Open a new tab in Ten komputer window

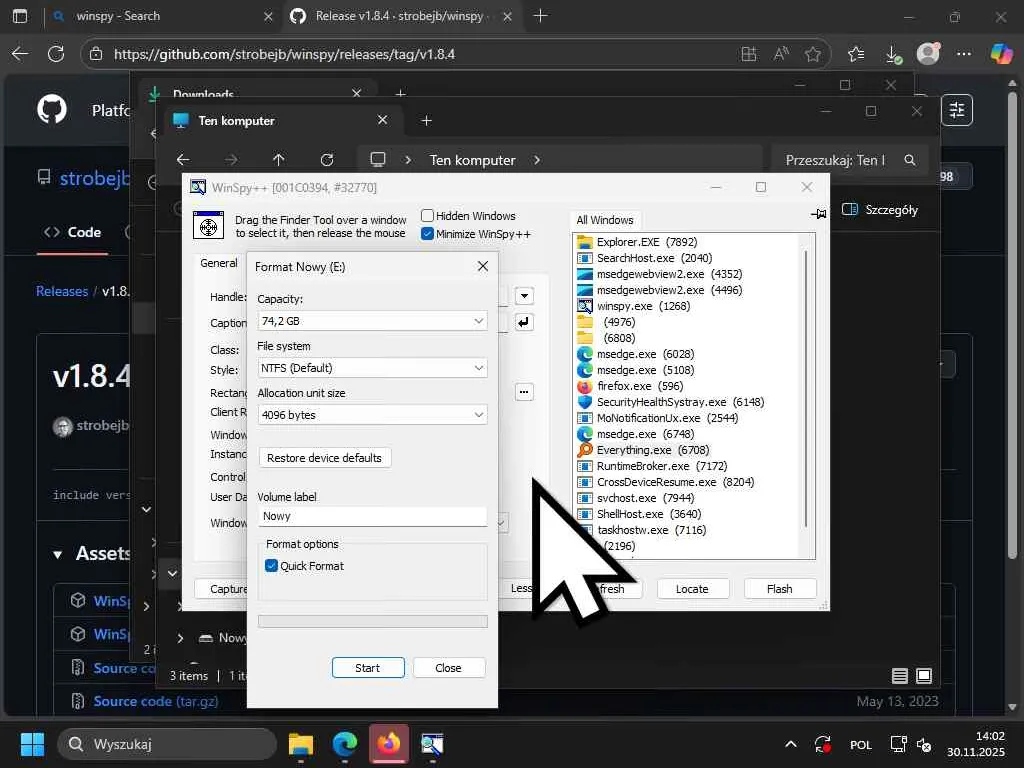pyautogui.click(x=426, y=120)
